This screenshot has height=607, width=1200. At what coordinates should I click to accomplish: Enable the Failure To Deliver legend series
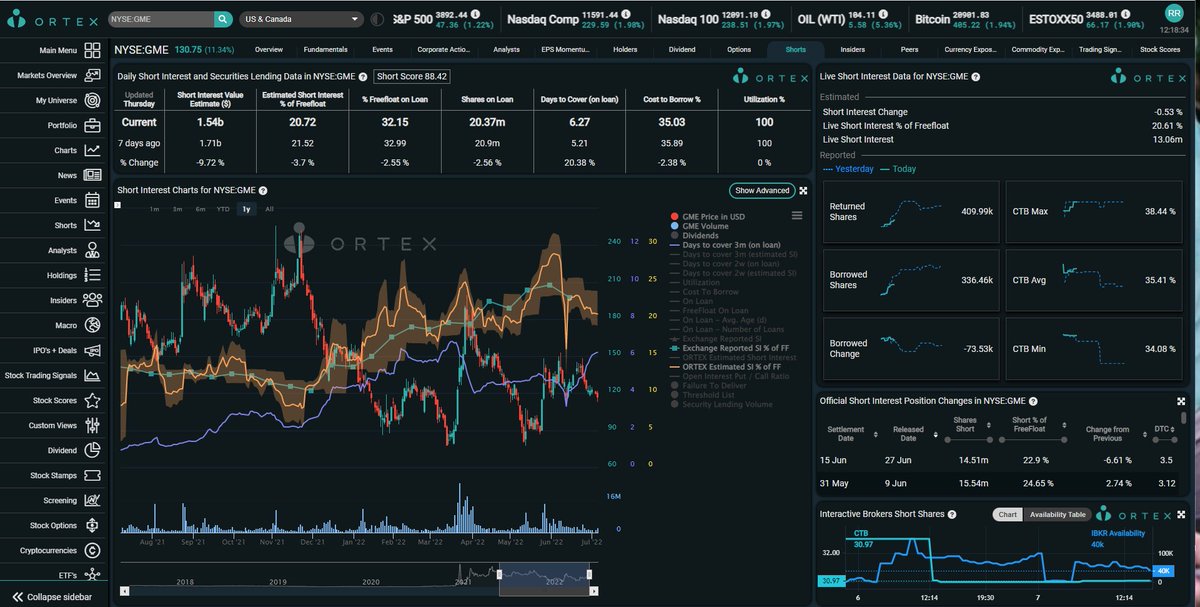(x=708, y=386)
